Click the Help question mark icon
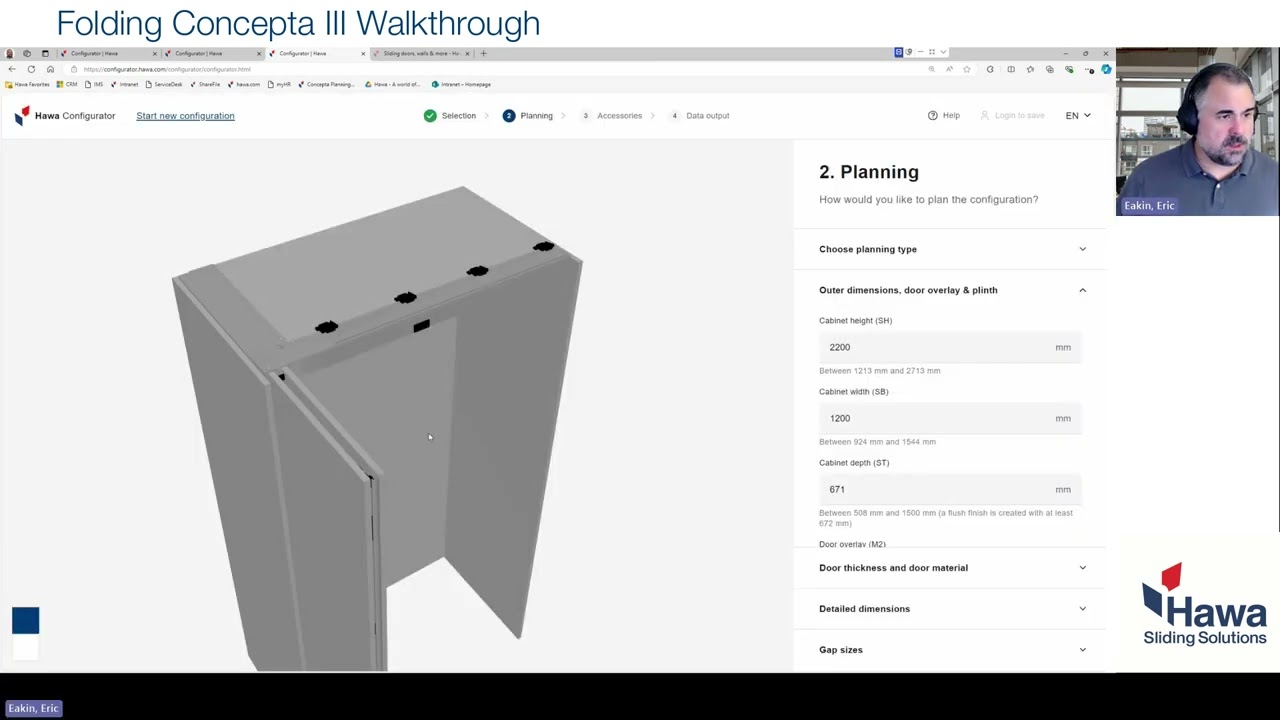1280x720 pixels. click(x=932, y=115)
